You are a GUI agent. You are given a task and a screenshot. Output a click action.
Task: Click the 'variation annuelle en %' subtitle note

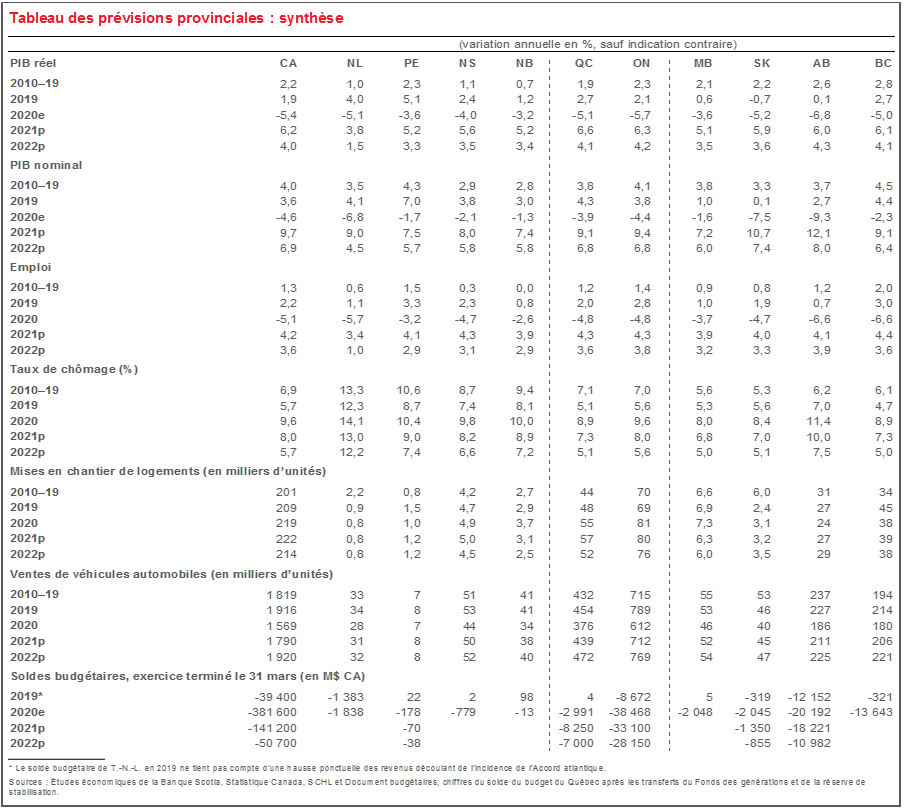click(x=598, y=44)
